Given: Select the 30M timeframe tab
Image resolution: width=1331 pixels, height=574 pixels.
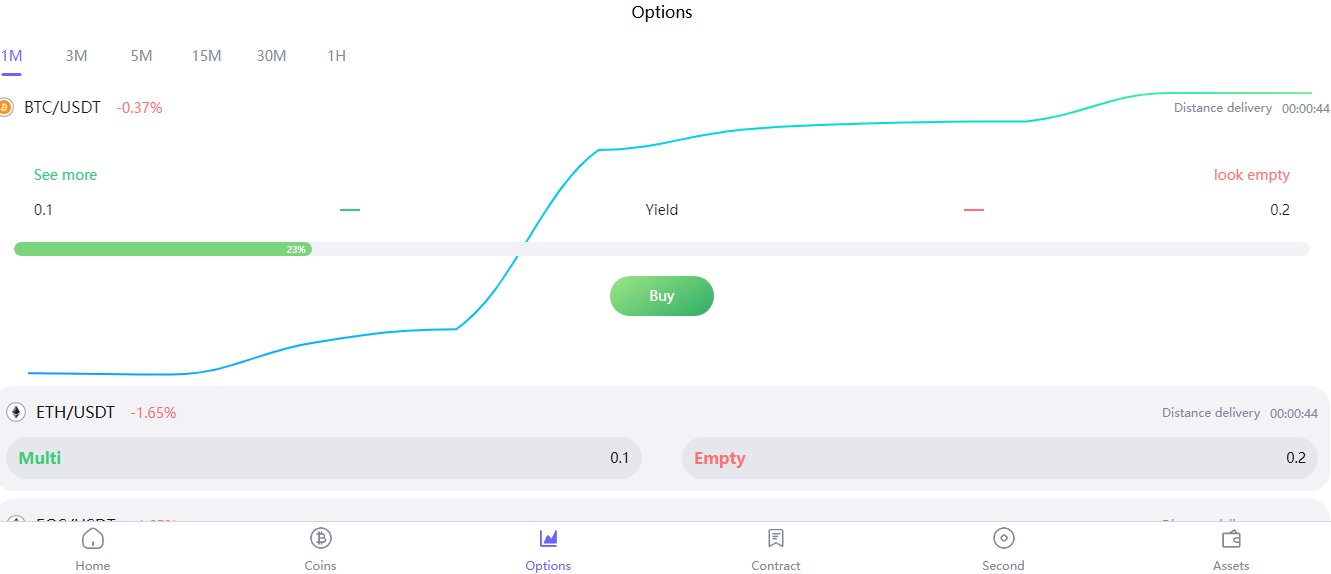Looking at the screenshot, I should point(271,56).
